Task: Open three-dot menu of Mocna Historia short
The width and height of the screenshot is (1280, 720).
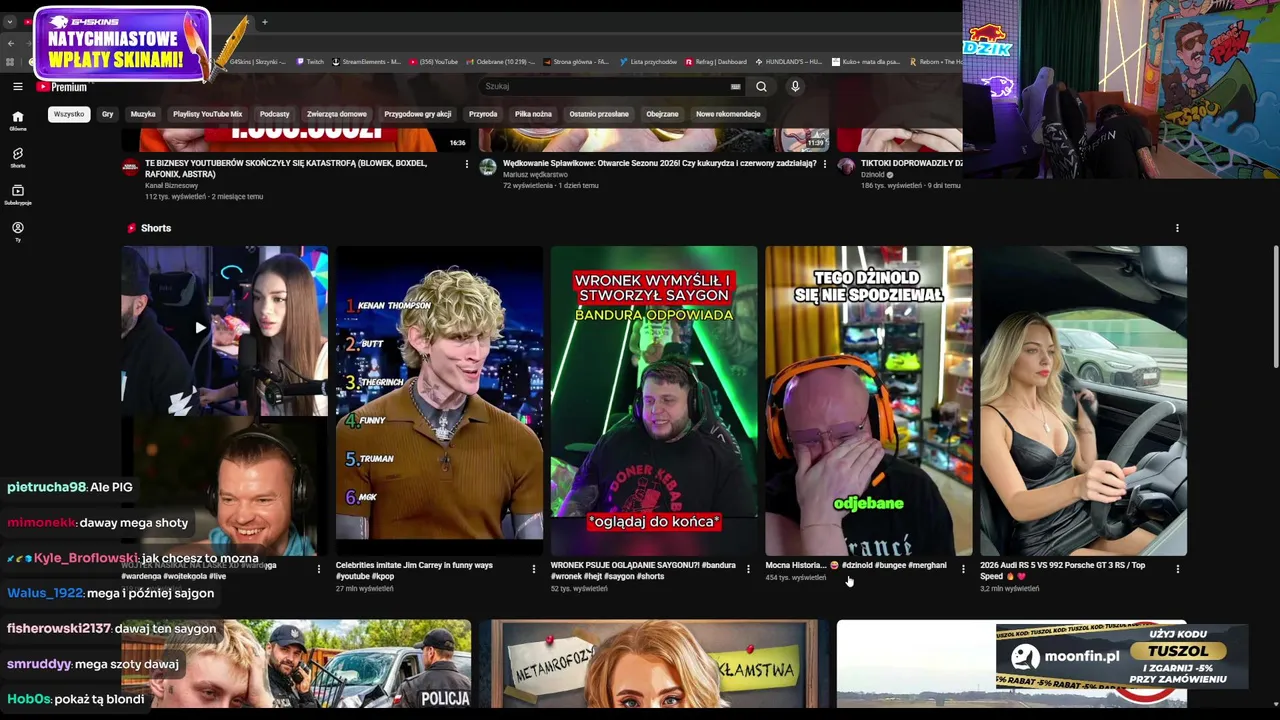Action: (x=963, y=569)
